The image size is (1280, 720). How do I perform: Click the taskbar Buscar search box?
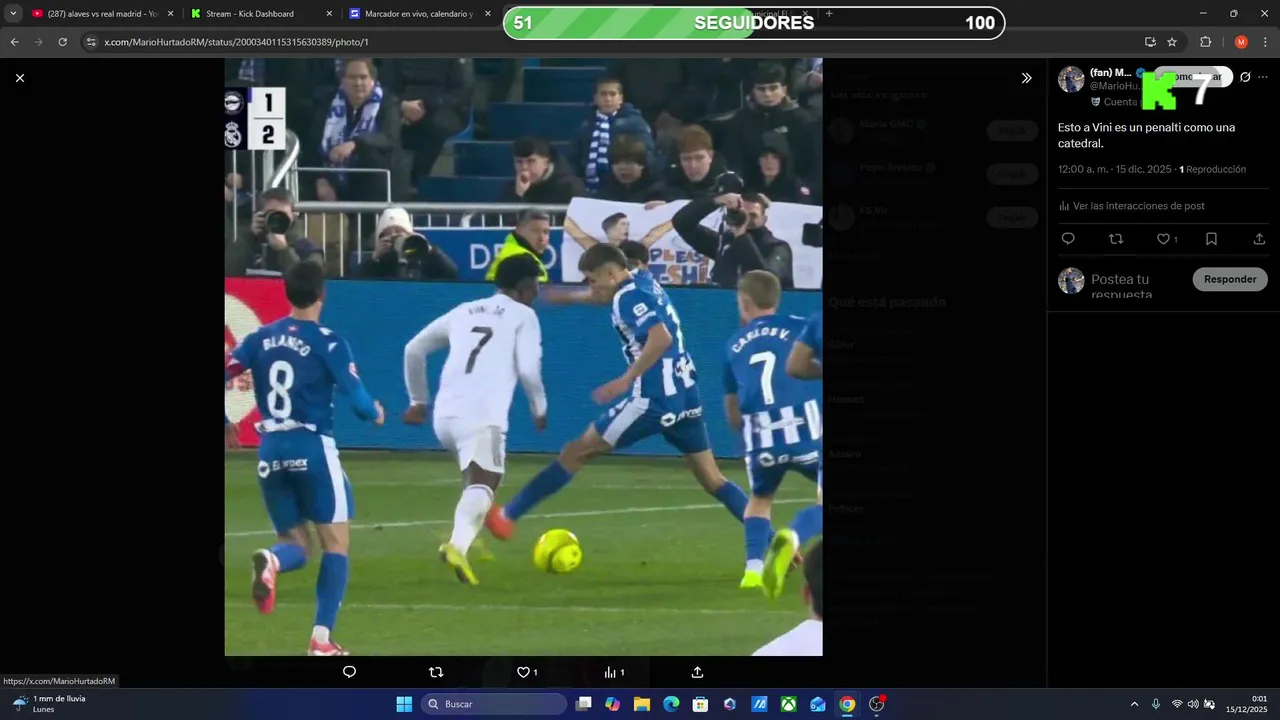[494, 704]
